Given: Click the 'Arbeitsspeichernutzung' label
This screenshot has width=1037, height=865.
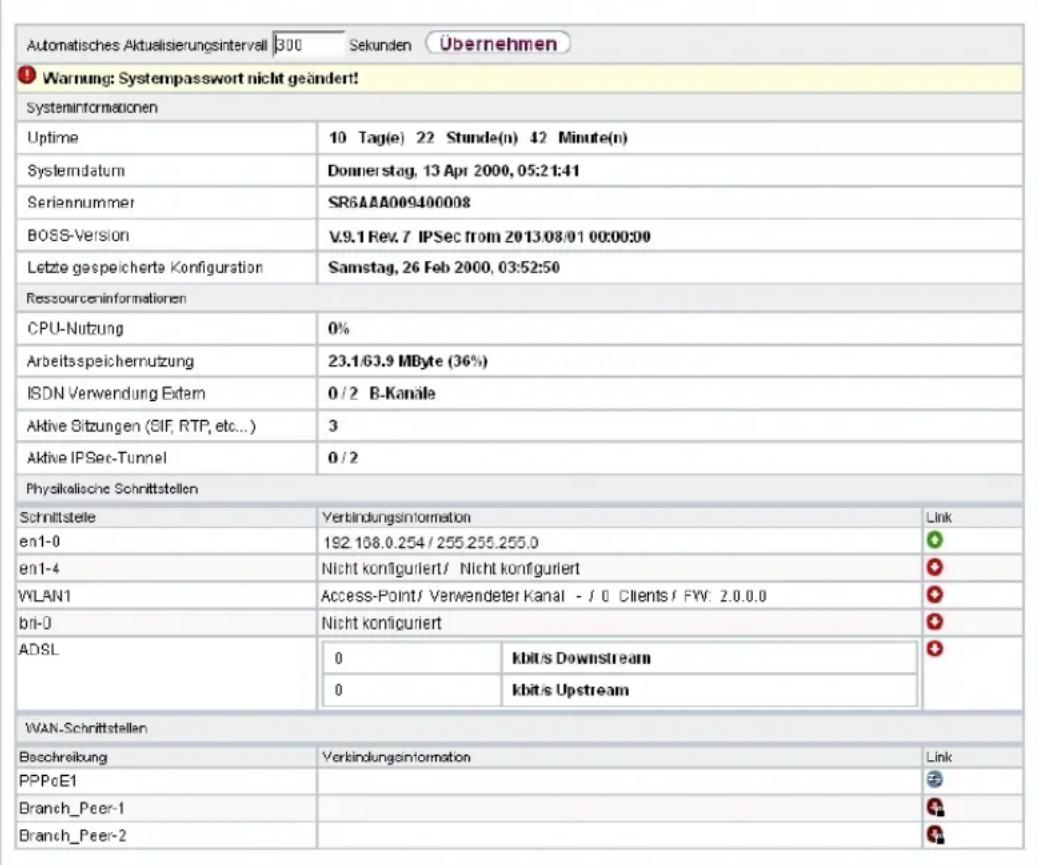Looking at the screenshot, I should coord(110,361).
